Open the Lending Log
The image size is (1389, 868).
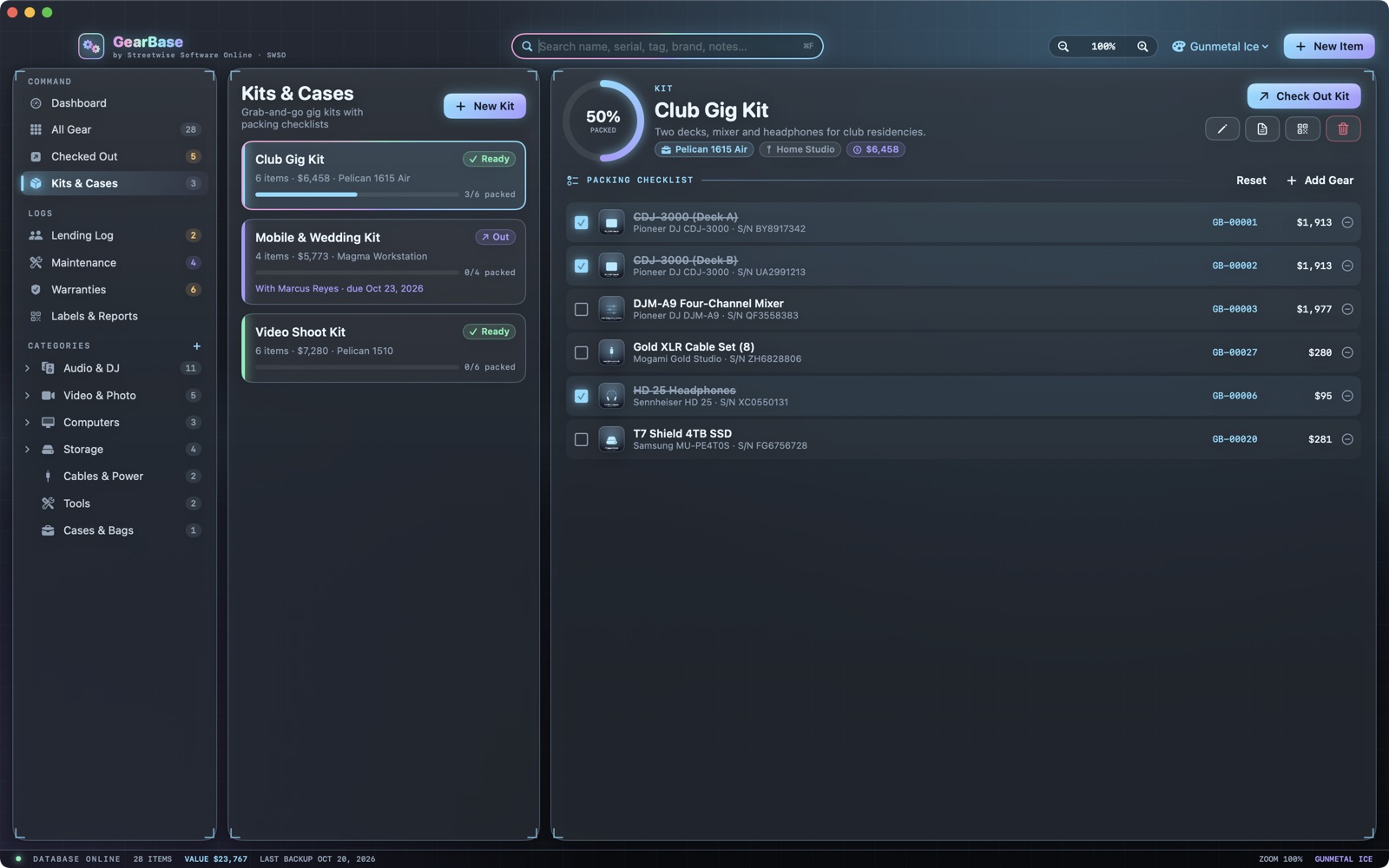[x=115, y=235]
